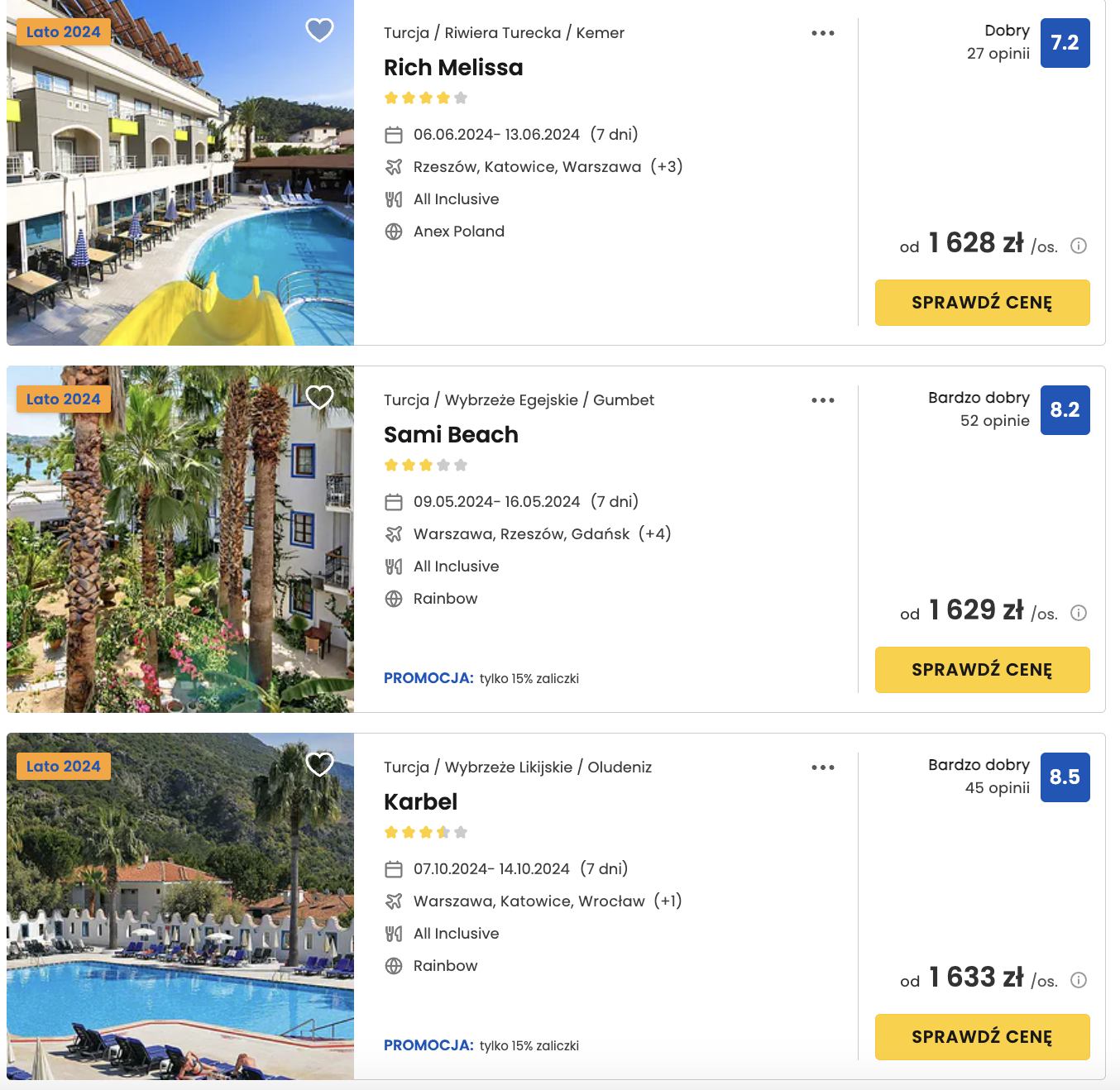This screenshot has height=1090, width=1120.
Task: Click the Lato 2024 tag on Rich Melissa
Action: click(x=64, y=32)
